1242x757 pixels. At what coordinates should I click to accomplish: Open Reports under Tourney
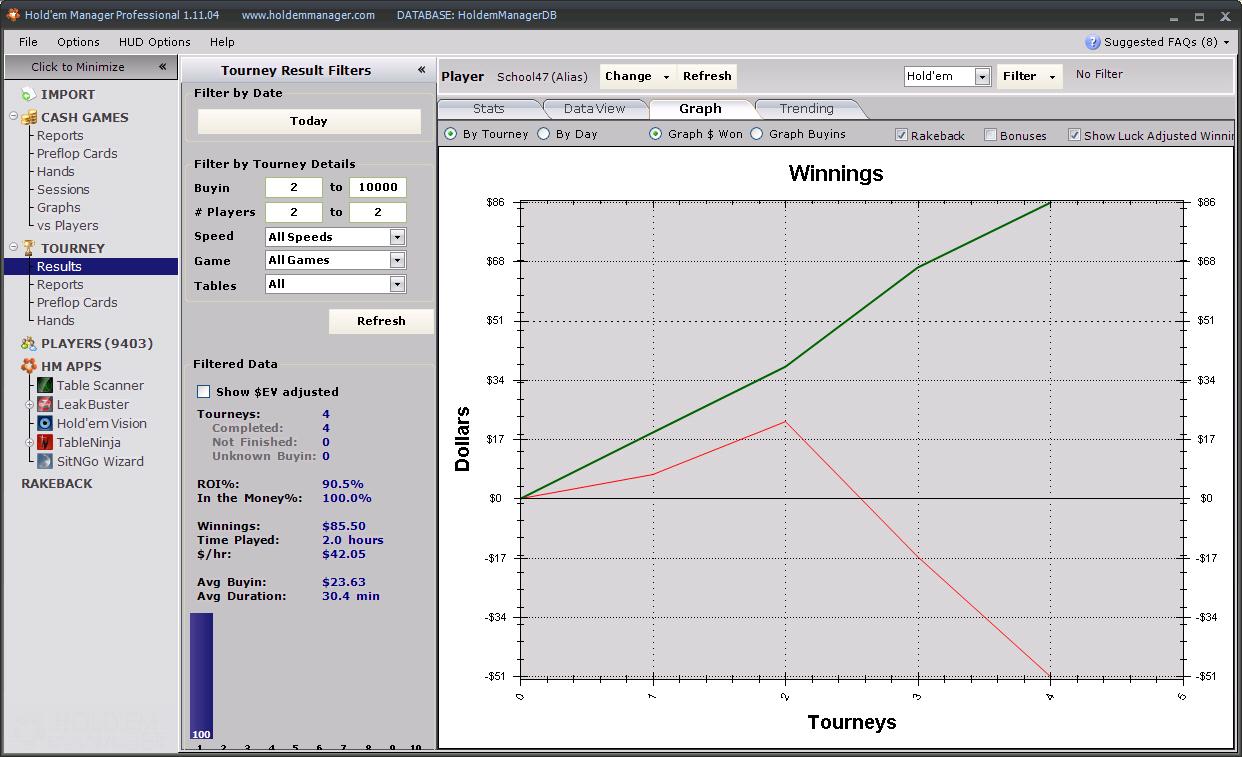[x=60, y=284]
